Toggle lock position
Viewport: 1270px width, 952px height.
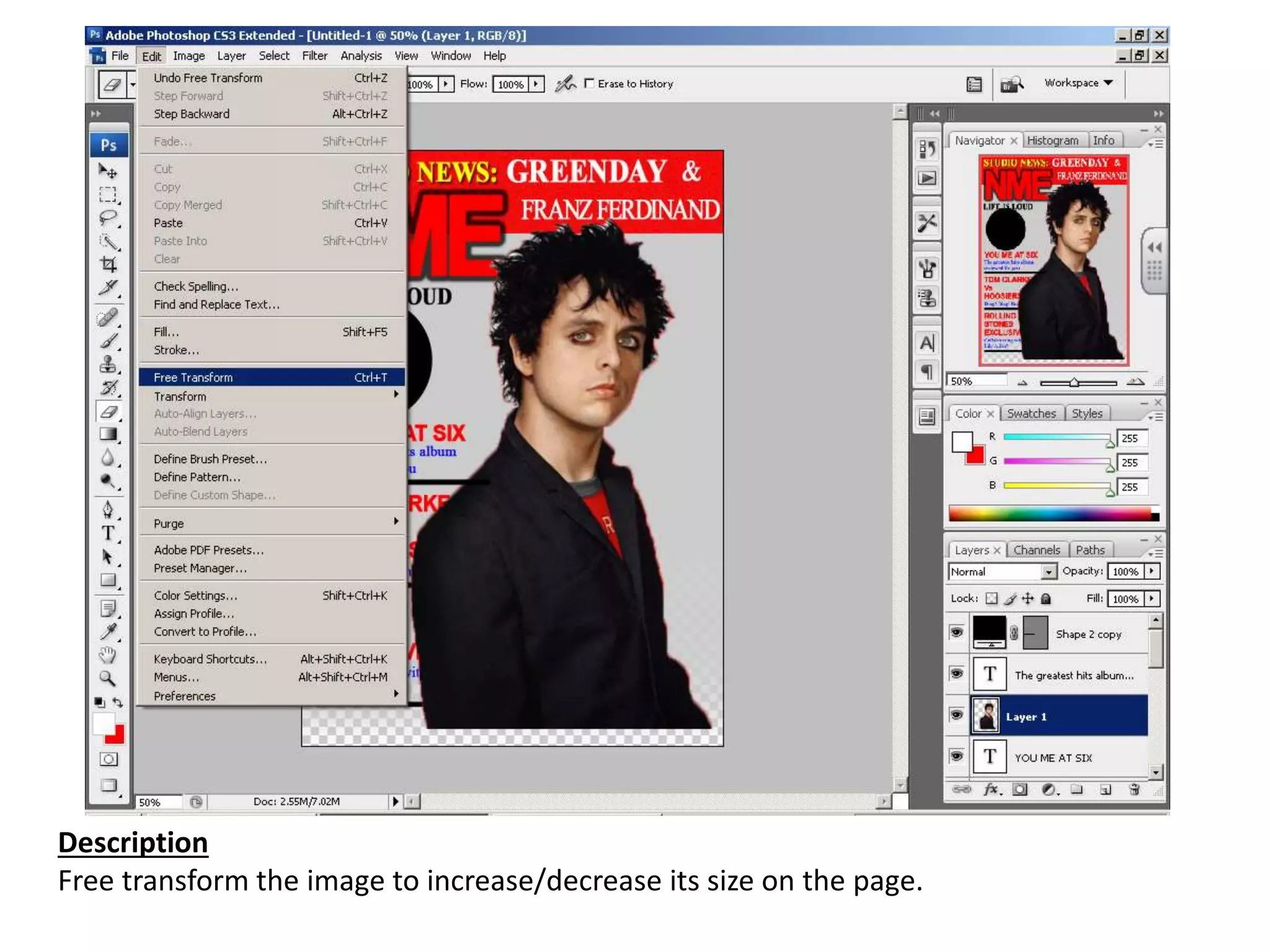coord(1028,598)
